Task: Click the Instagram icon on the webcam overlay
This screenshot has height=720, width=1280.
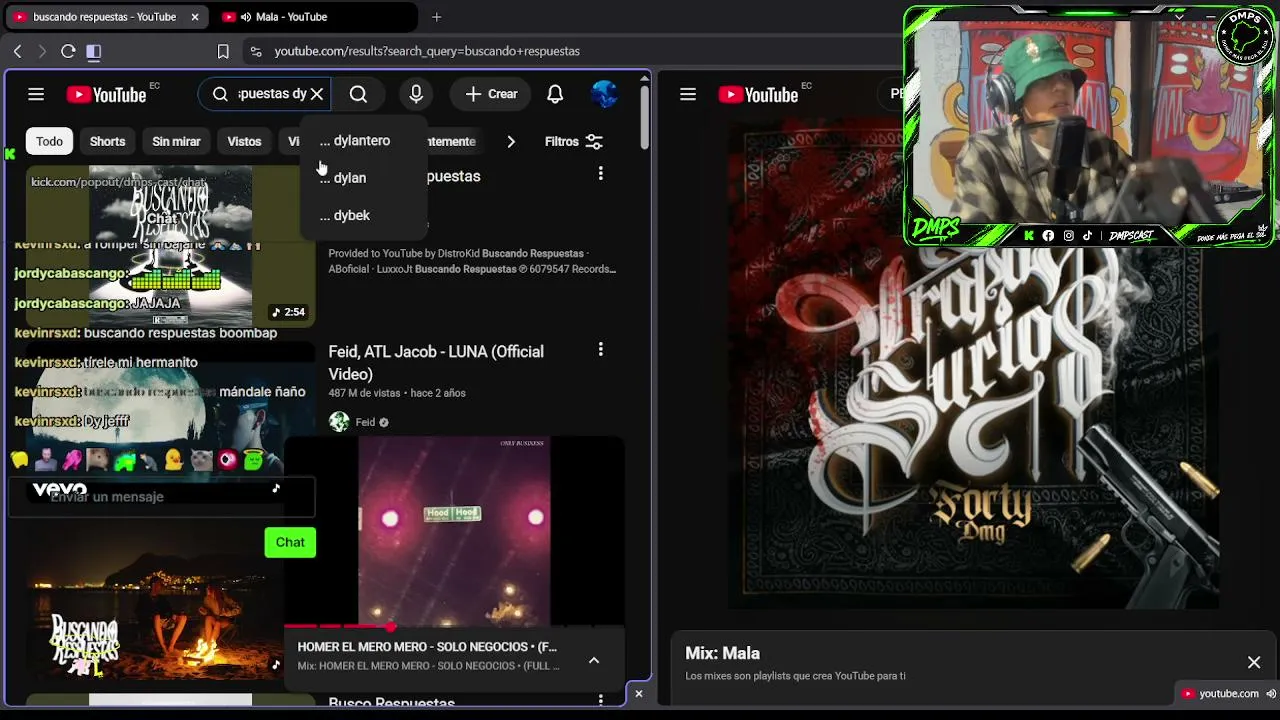Action: click(1068, 236)
